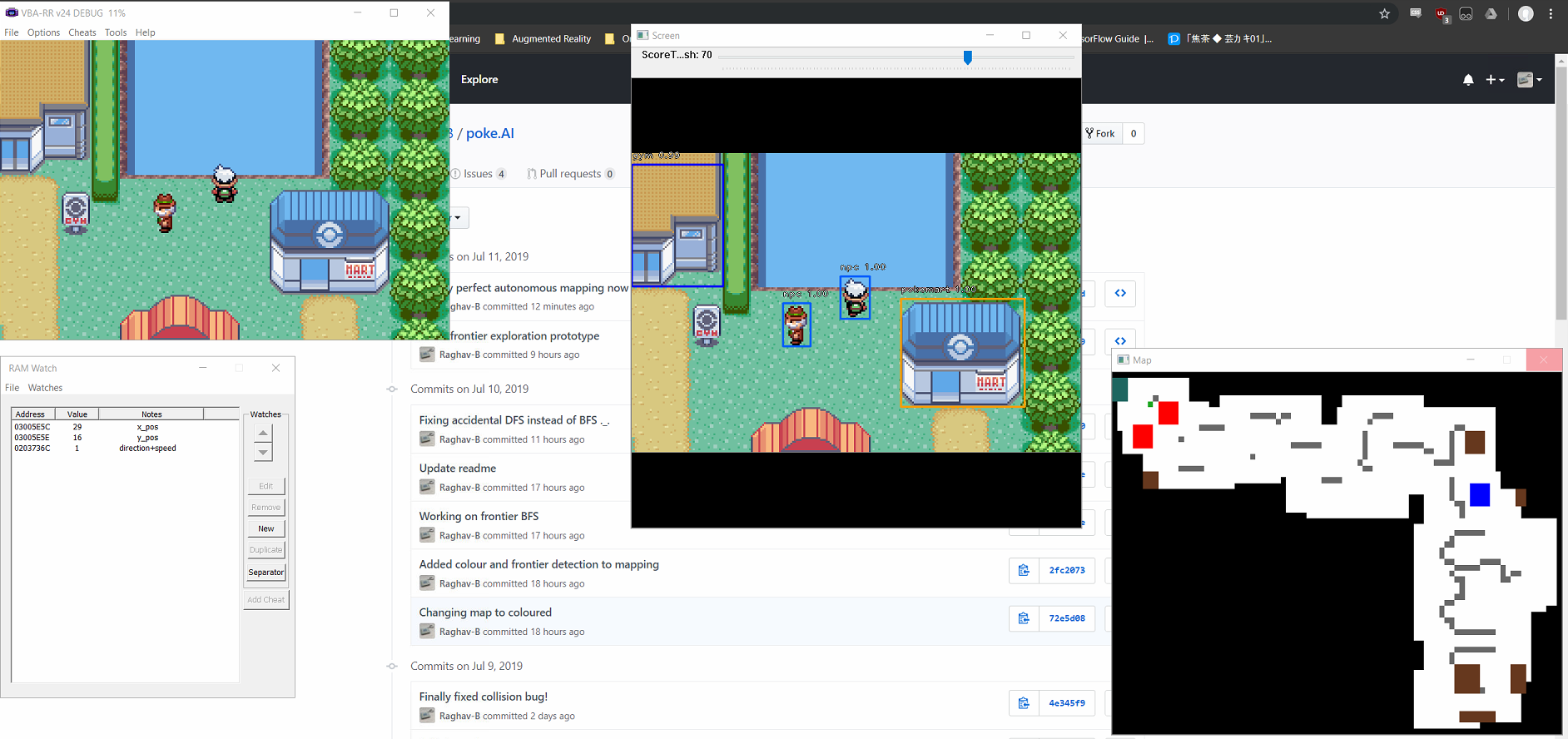The image size is (1568, 739).
Task: Browse code icon beside 'frontier exploration prototype' commit
Action: tap(1120, 340)
